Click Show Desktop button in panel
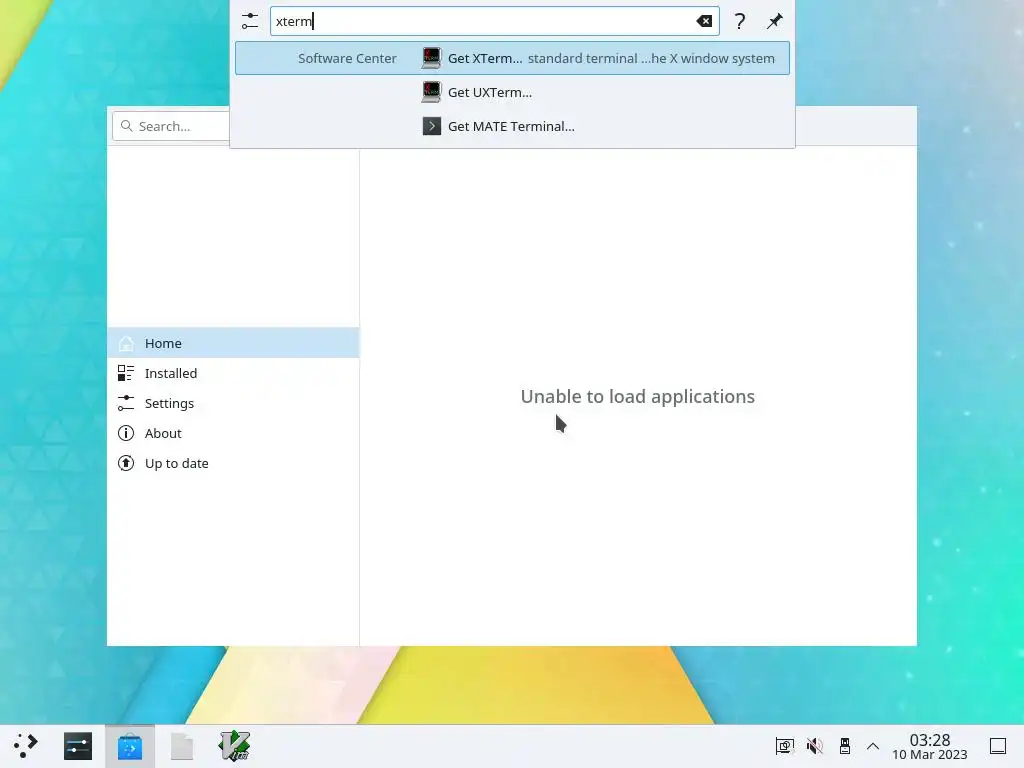Screen dimensions: 1024x768 coord(998,746)
